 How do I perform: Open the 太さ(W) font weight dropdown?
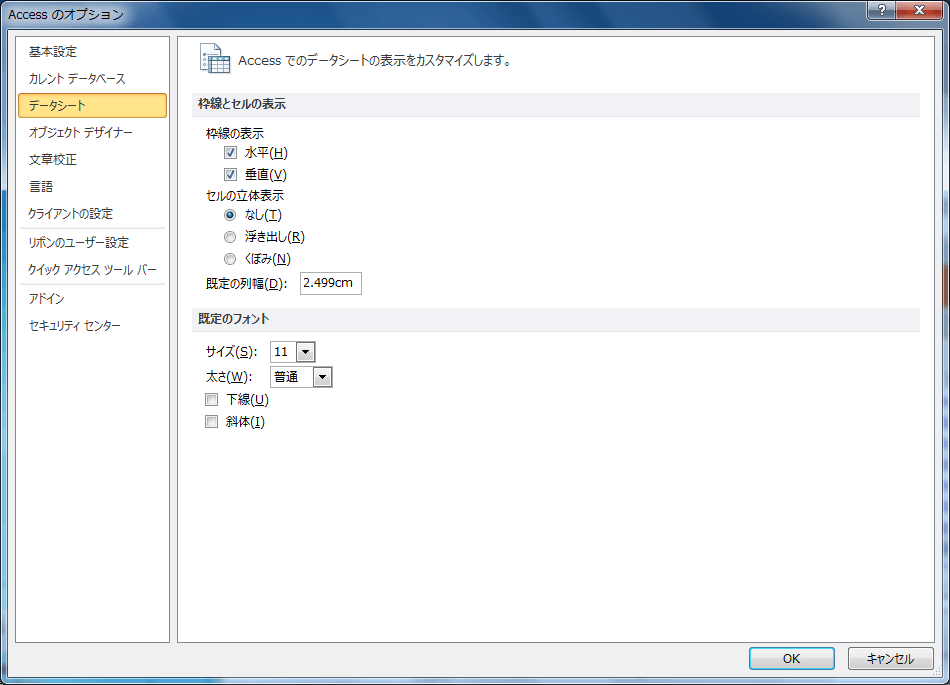click(x=322, y=377)
